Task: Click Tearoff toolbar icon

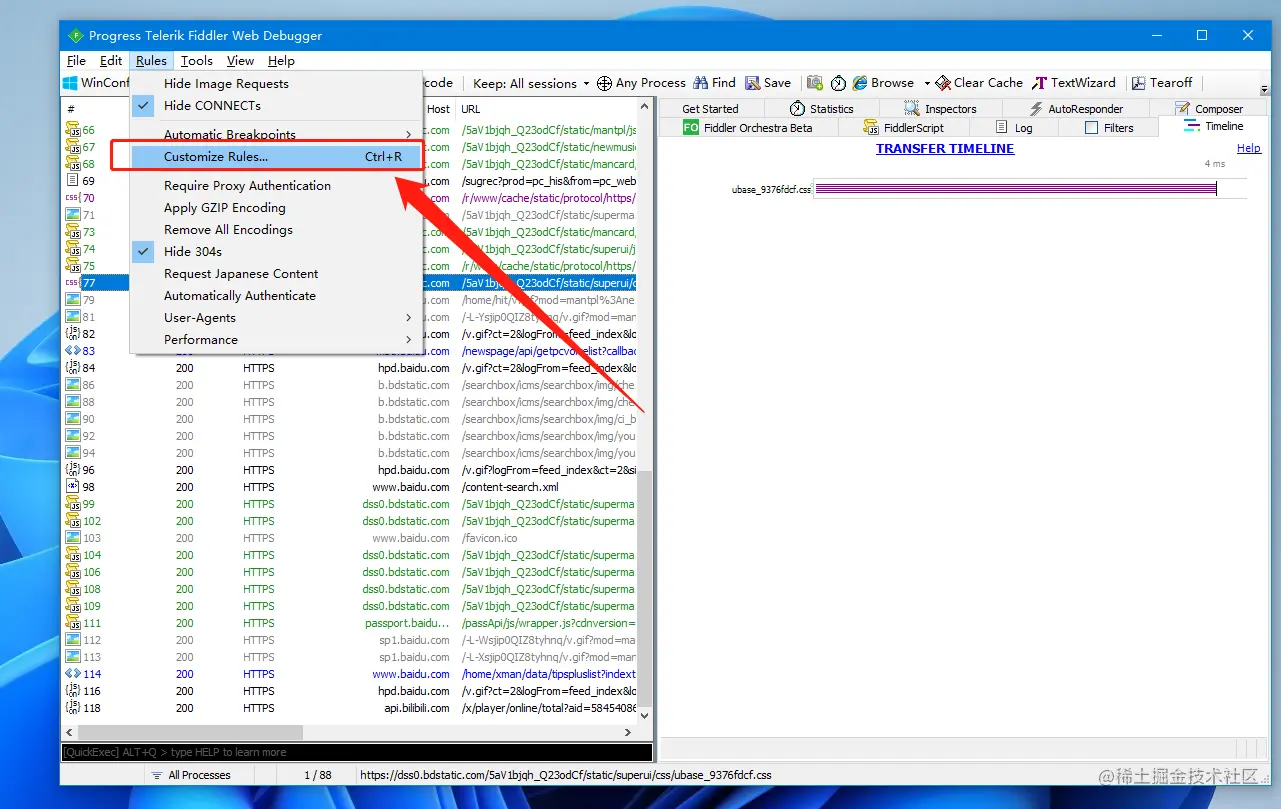Action: [1138, 83]
